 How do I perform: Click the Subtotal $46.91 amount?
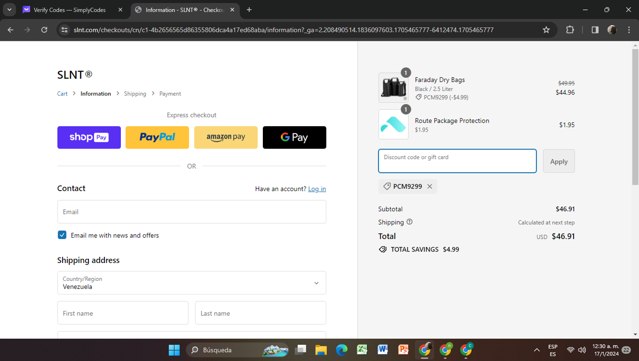coord(565,209)
